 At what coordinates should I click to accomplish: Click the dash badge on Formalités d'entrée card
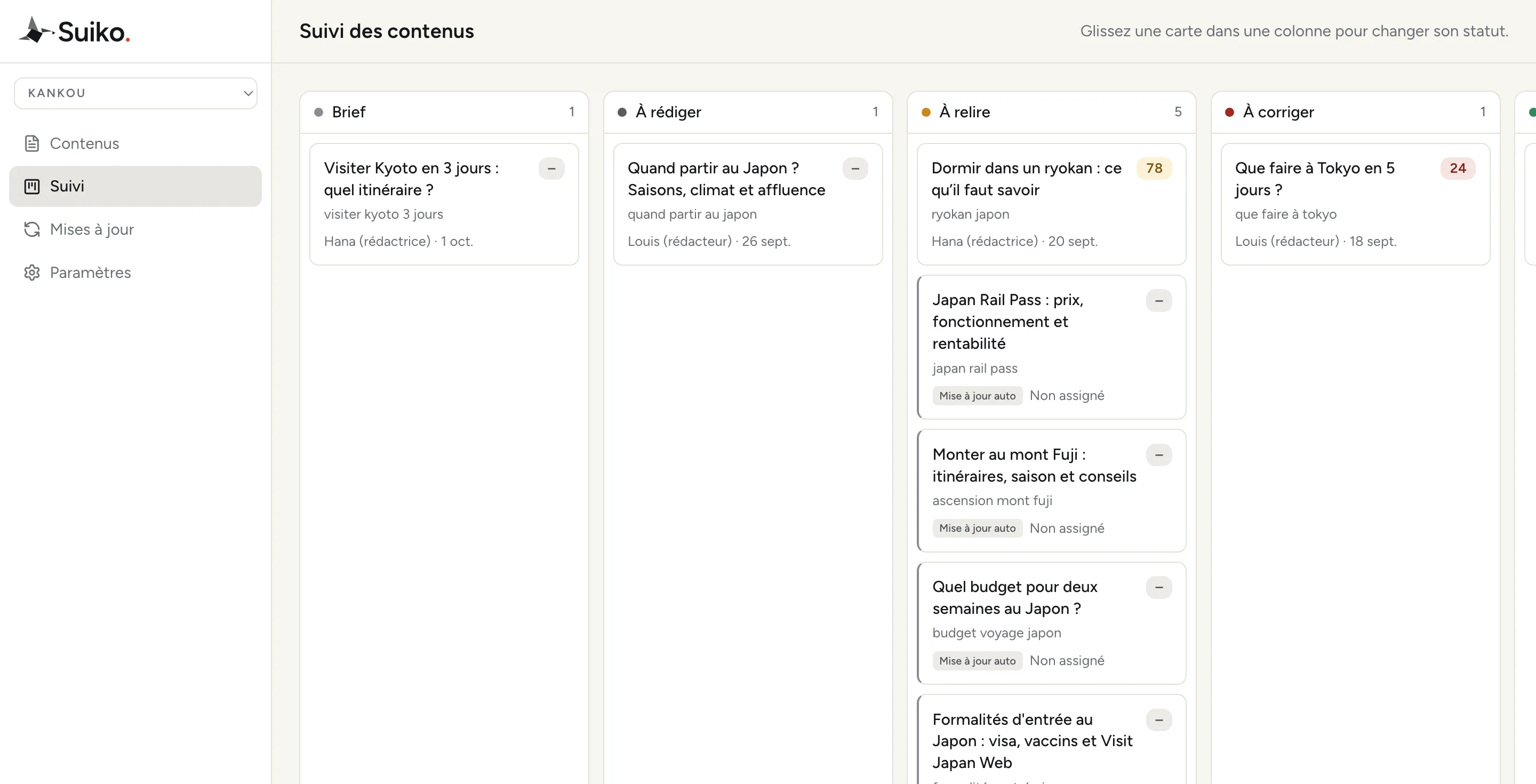[1158, 719]
